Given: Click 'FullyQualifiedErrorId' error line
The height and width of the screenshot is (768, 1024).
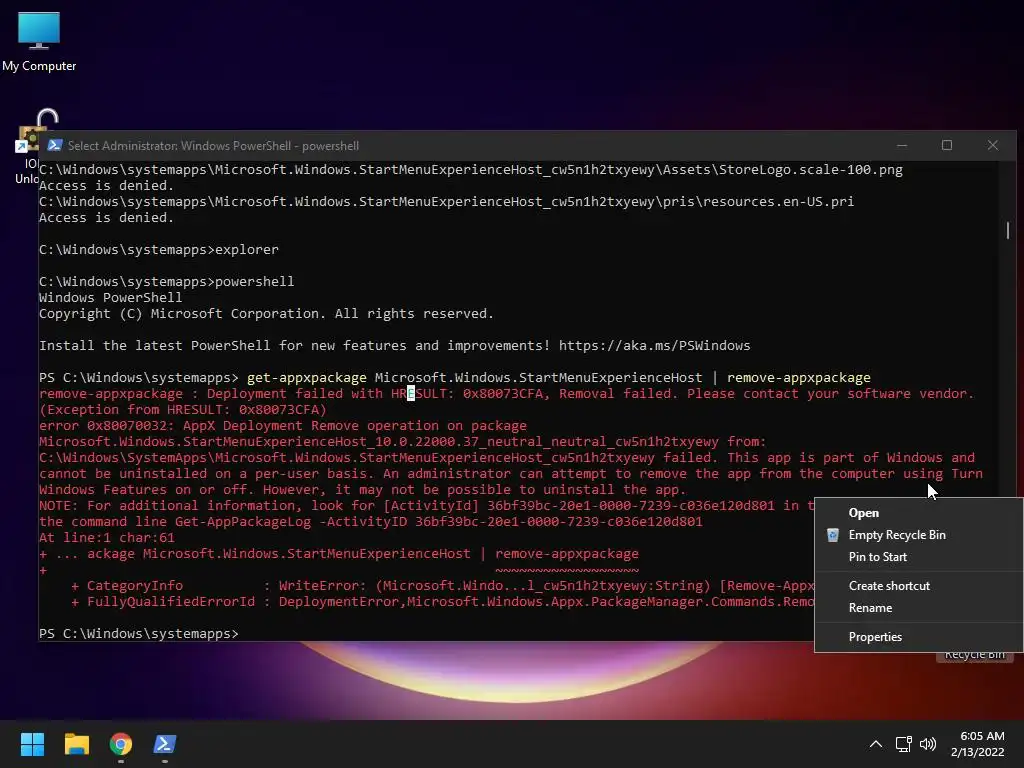Looking at the screenshot, I should click(x=443, y=601).
